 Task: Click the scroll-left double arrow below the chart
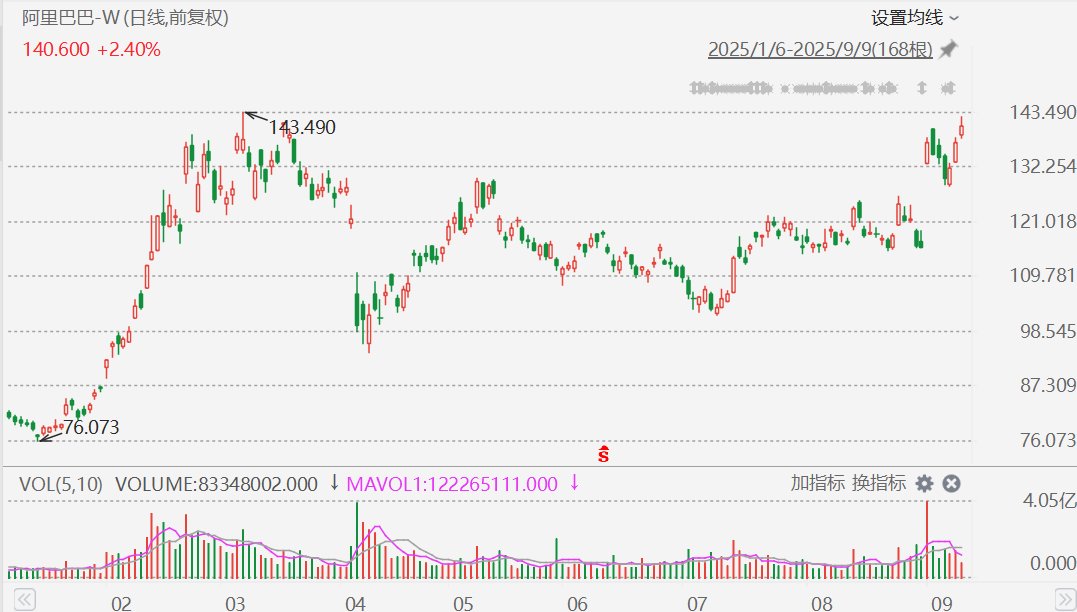click(x=25, y=598)
